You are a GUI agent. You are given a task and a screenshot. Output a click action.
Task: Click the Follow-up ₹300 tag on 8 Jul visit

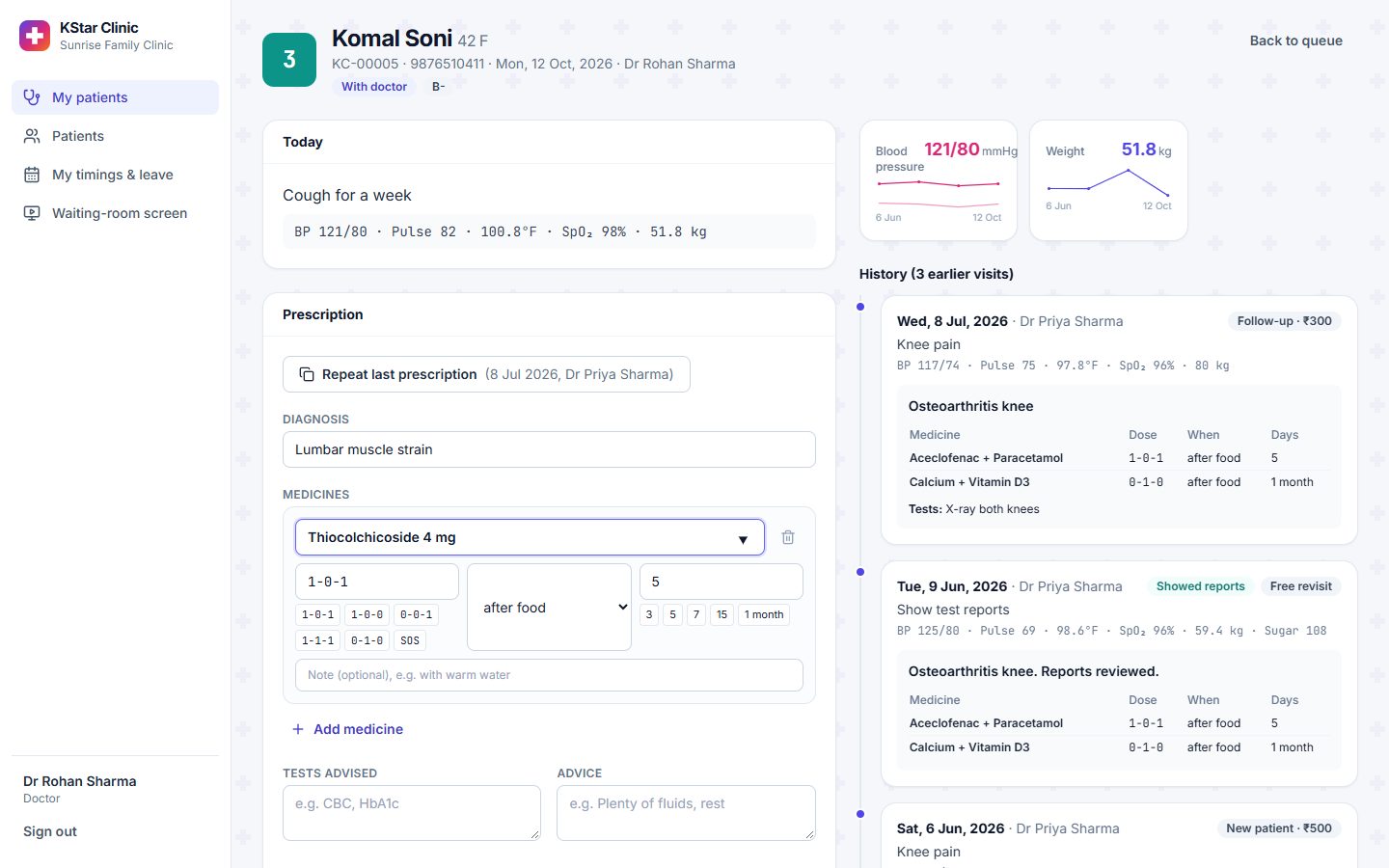pos(1284,321)
